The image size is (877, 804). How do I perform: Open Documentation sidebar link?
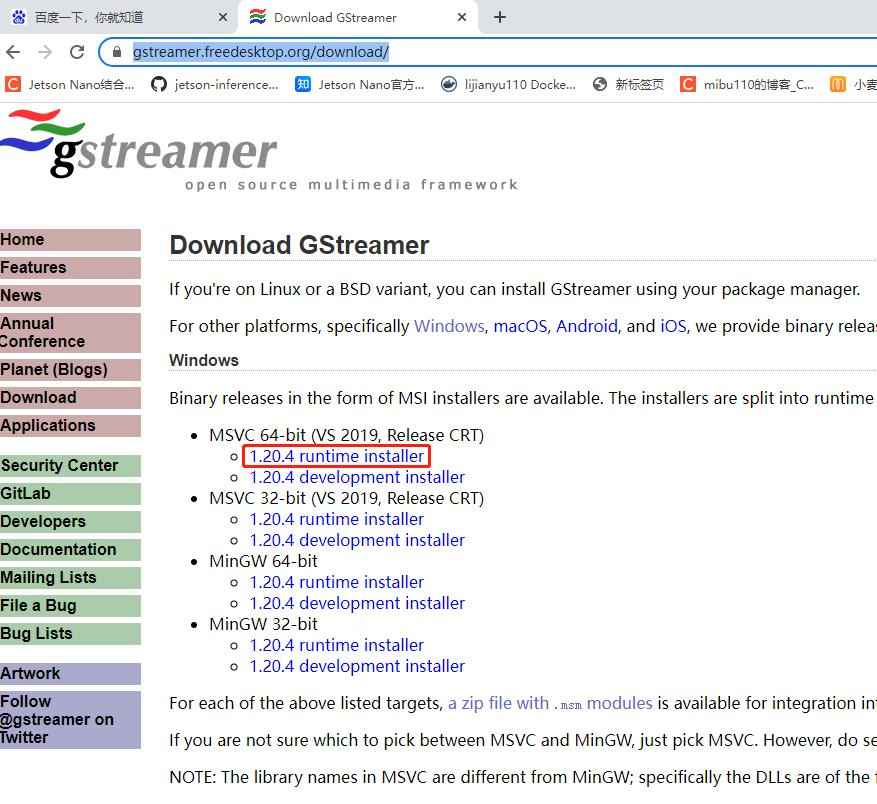coord(70,549)
